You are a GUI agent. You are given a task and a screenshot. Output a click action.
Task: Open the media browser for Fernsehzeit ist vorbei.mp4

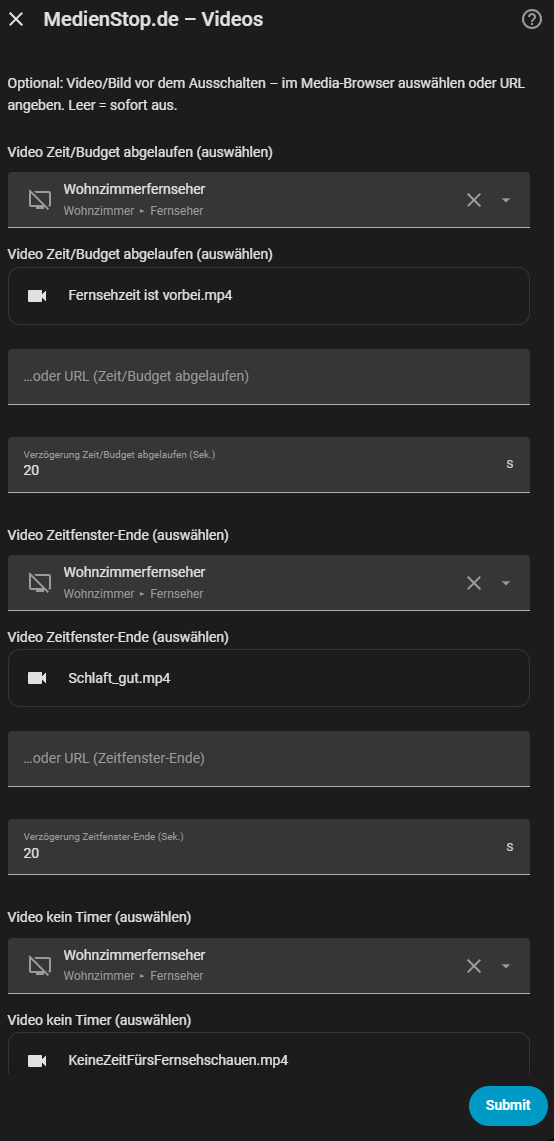click(x=269, y=295)
